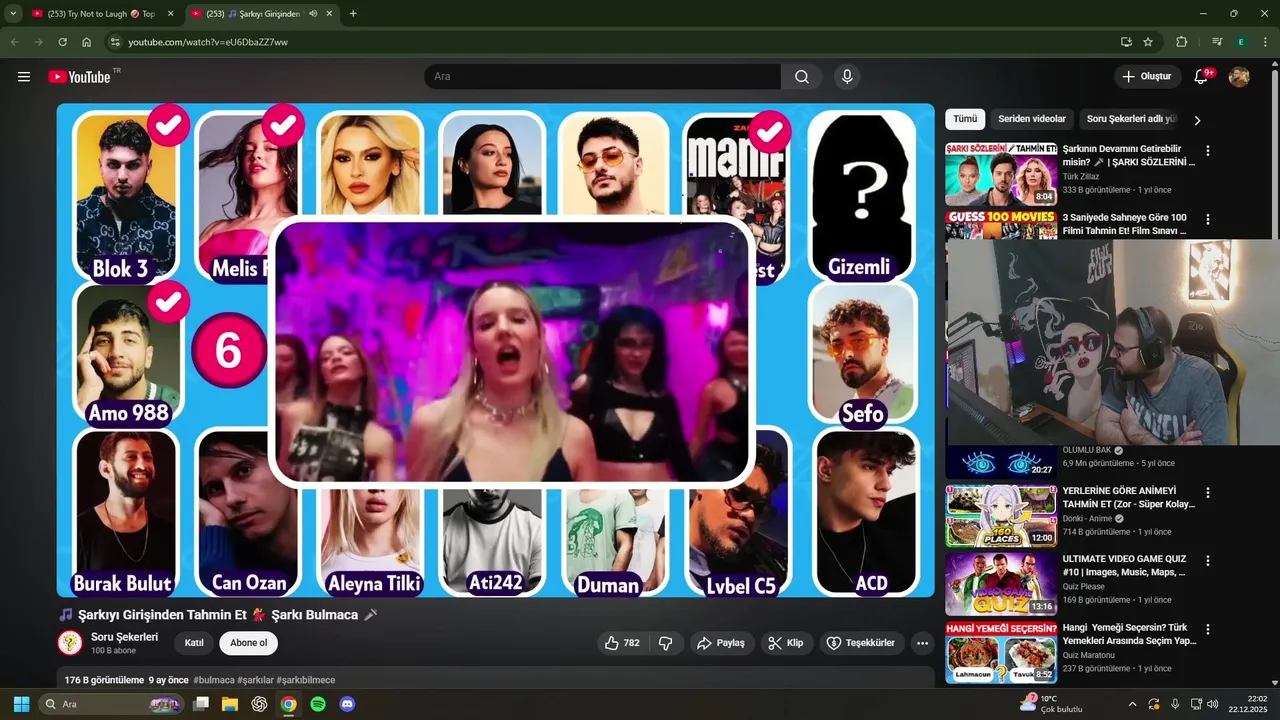Open options for YERLERİNE GÖRE ANİMEYİ video
The width and height of the screenshot is (1280, 720).
click(x=1207, y=493)
